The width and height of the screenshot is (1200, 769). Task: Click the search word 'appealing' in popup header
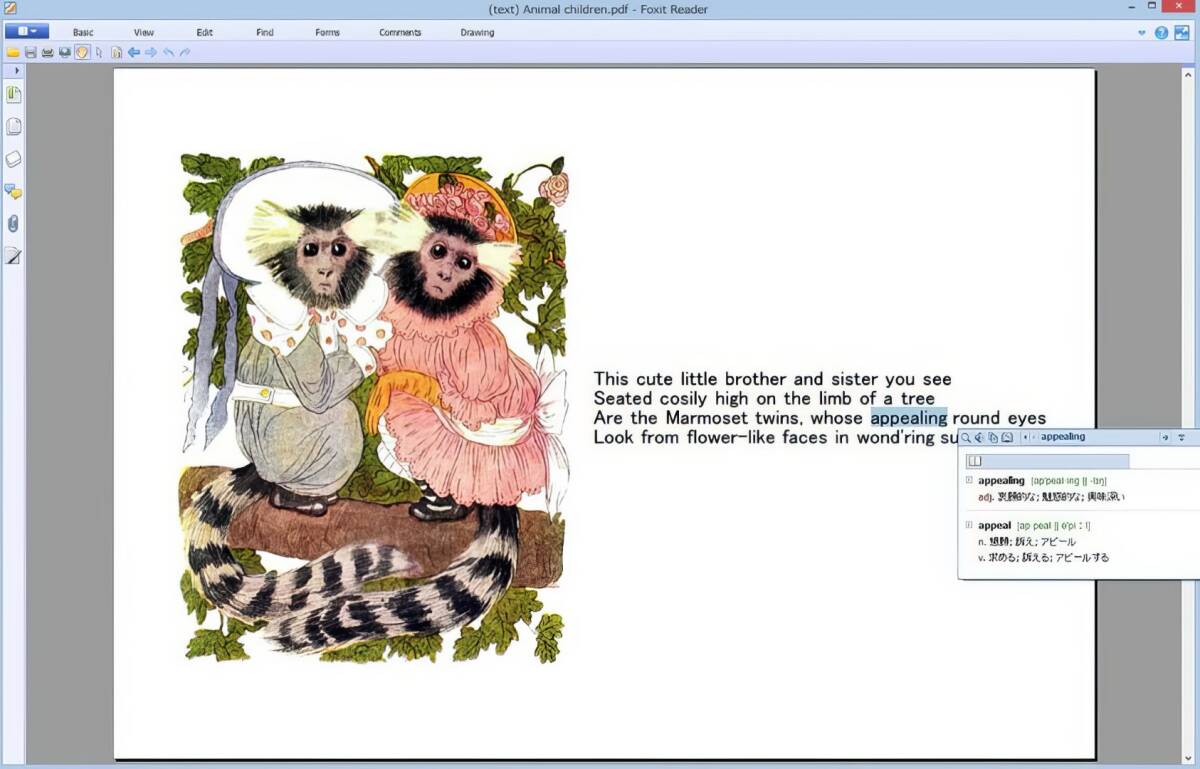coord(1063,437)
